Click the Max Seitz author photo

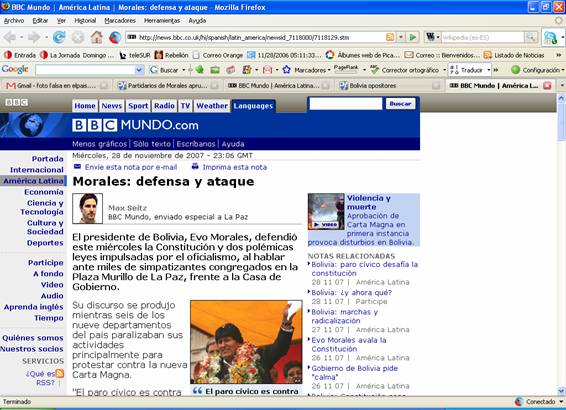click(x=87, y=209)
